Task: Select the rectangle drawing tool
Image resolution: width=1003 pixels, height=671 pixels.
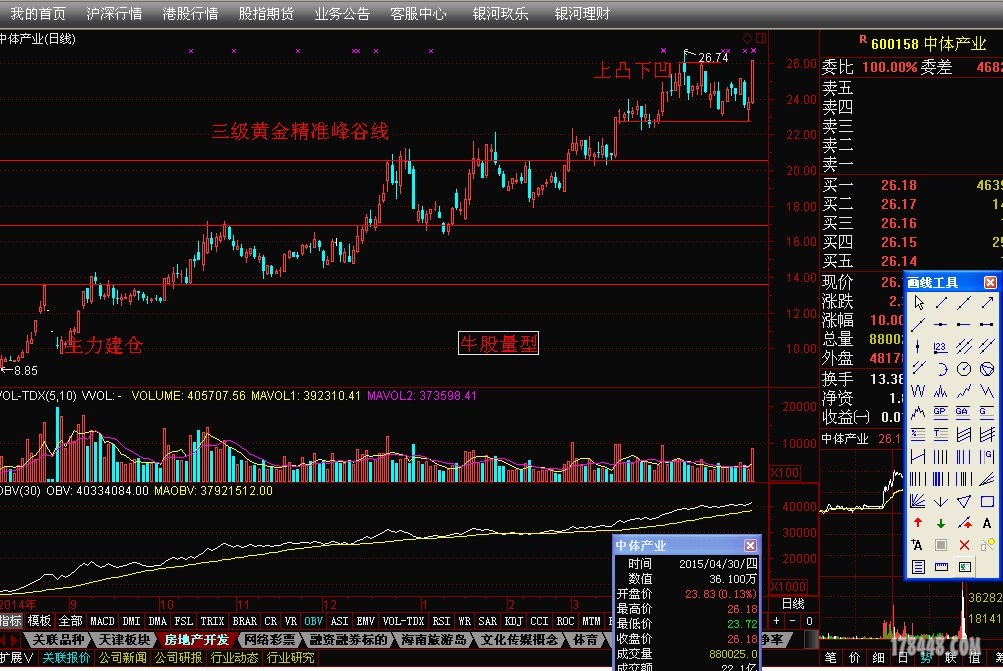Action: coord(987,501)
